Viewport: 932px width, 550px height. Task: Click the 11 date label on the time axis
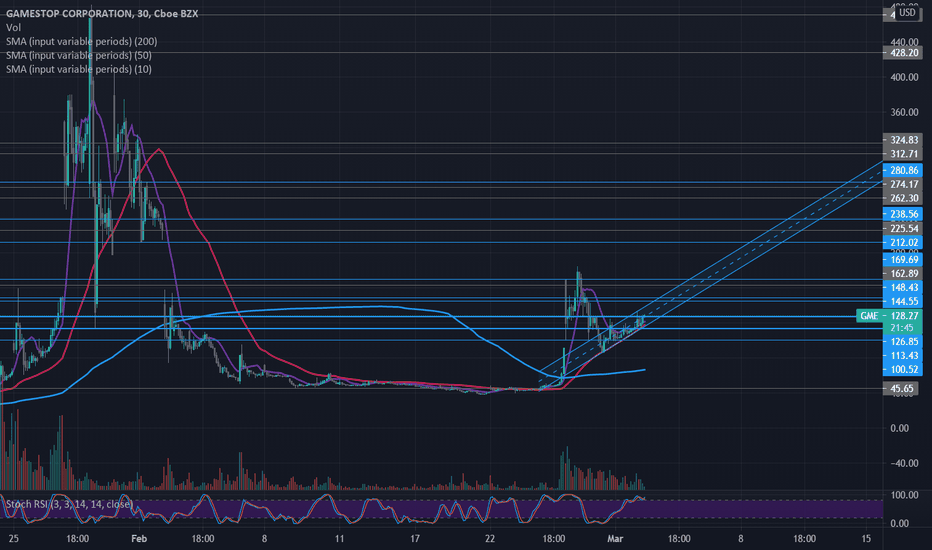click(x=339, y=539)
